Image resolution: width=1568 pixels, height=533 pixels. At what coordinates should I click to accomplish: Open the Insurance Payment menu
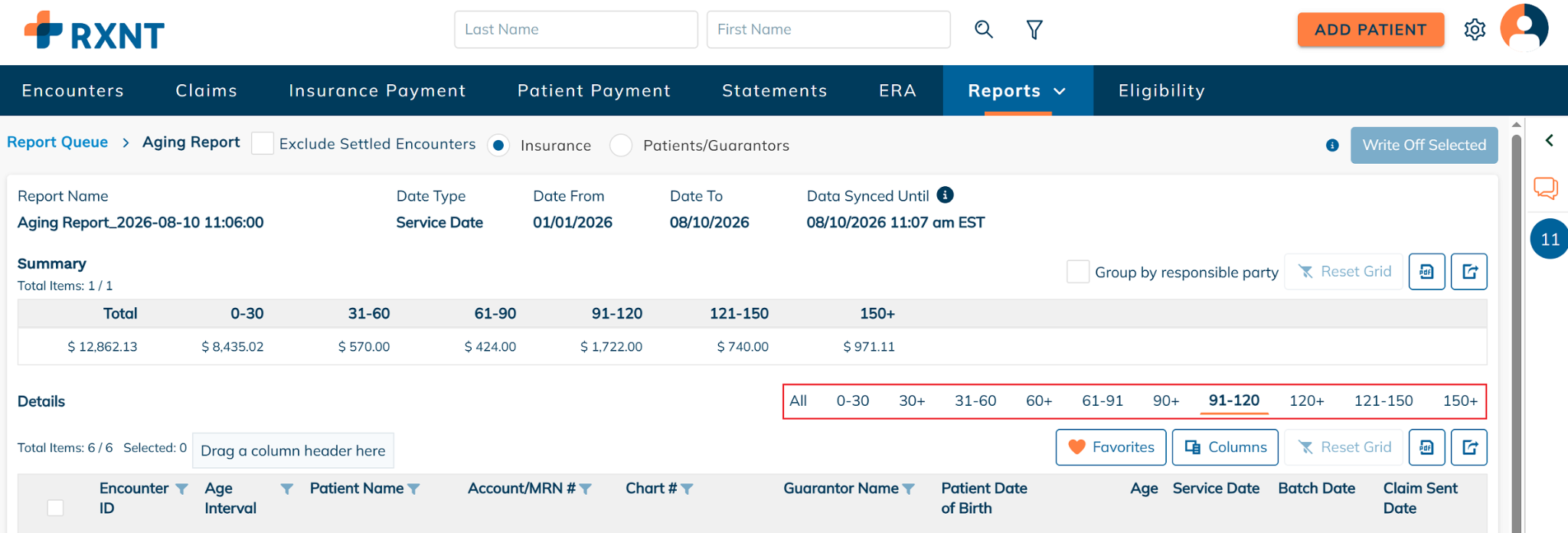click(x=377, y=90)
